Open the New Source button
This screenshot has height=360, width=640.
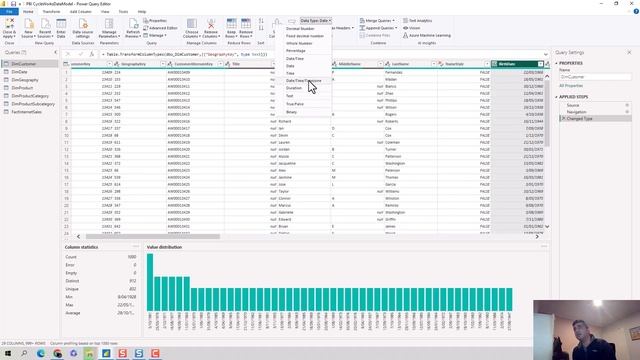[28, 29]
